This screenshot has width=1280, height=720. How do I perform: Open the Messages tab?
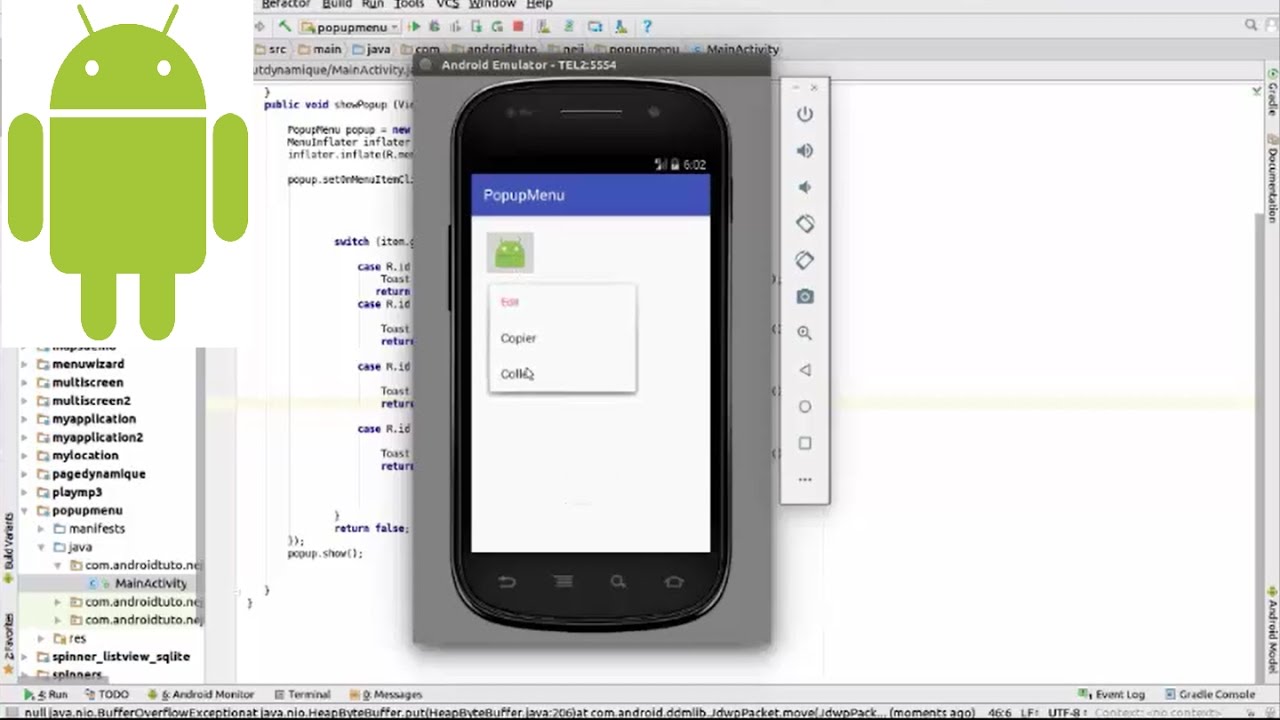(x=384, y=694)
